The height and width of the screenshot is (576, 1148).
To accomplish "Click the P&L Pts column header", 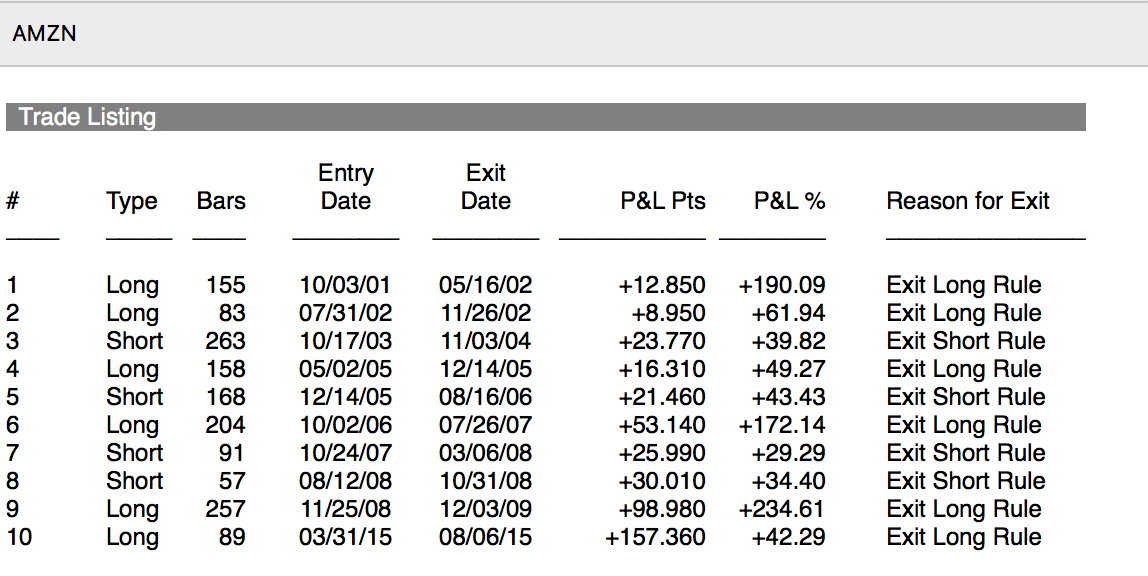I will pos(663,201).
